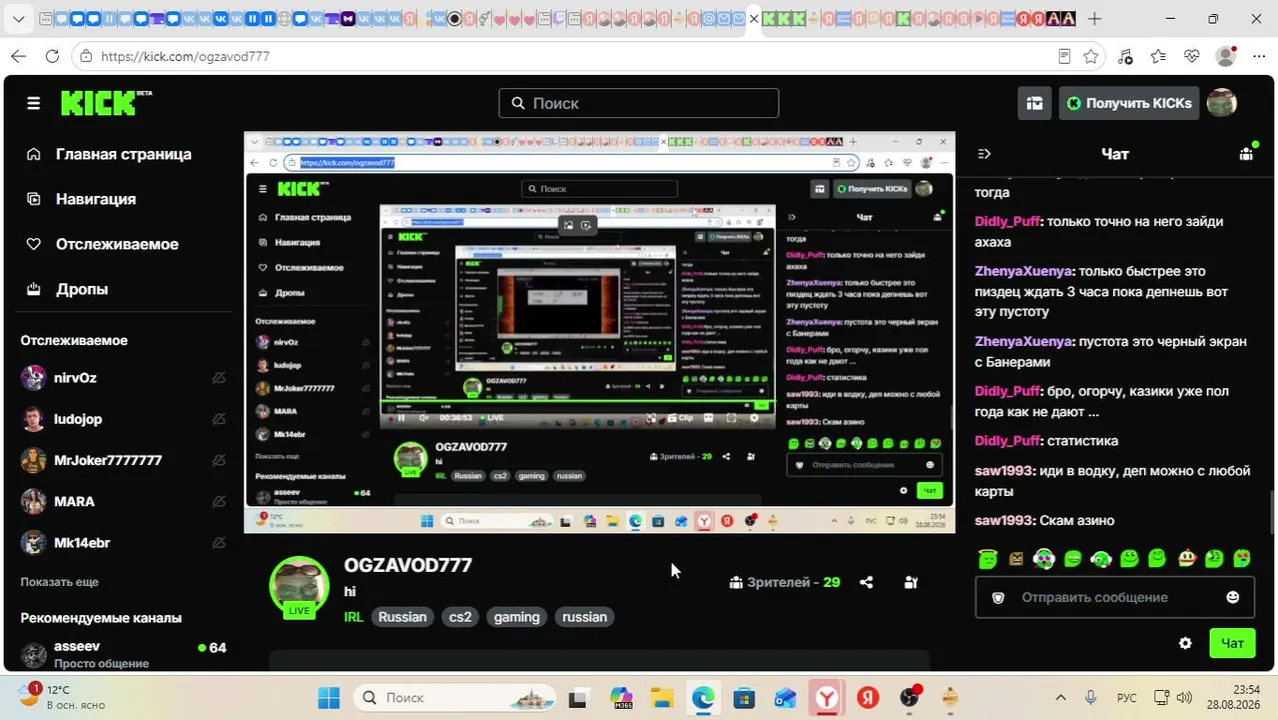Select the gaming tag

(517, 617)
